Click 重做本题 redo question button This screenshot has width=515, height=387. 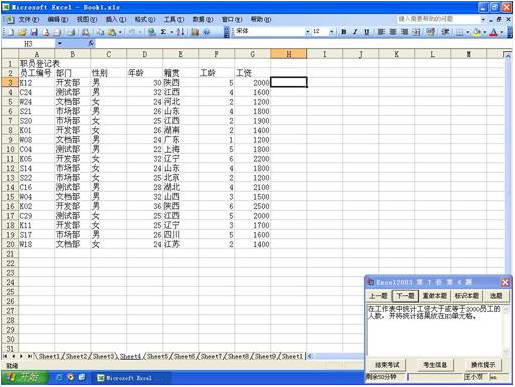(435, 296)
